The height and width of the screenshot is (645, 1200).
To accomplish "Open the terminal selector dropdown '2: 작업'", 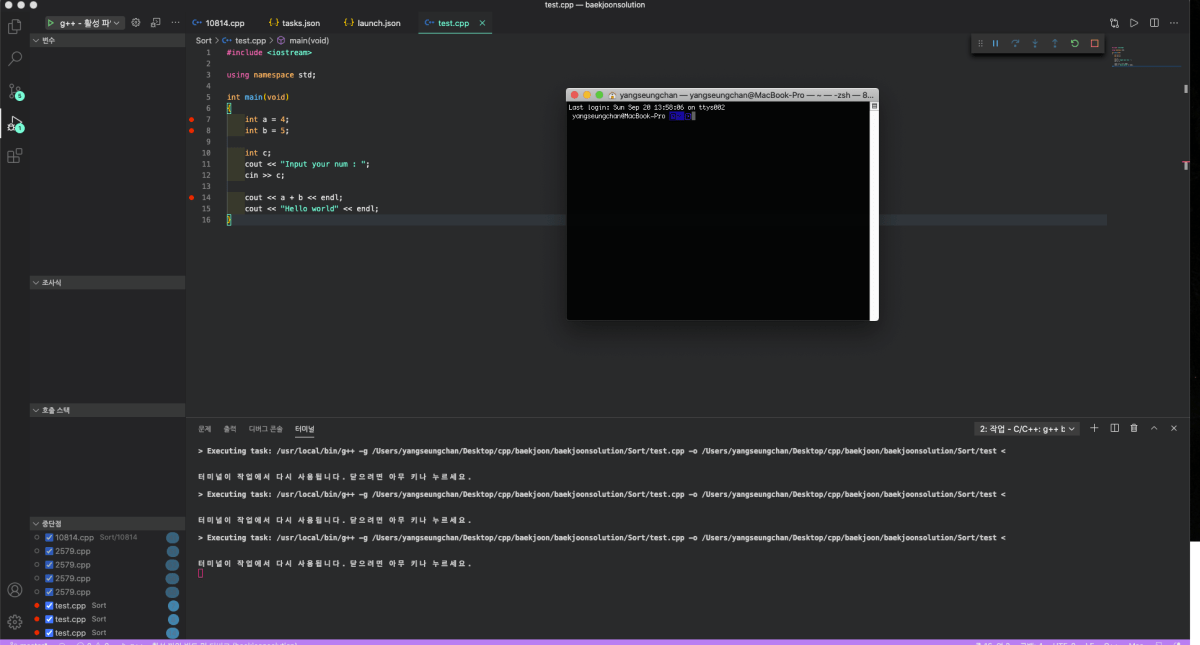I will click(x=1028, y=428).
